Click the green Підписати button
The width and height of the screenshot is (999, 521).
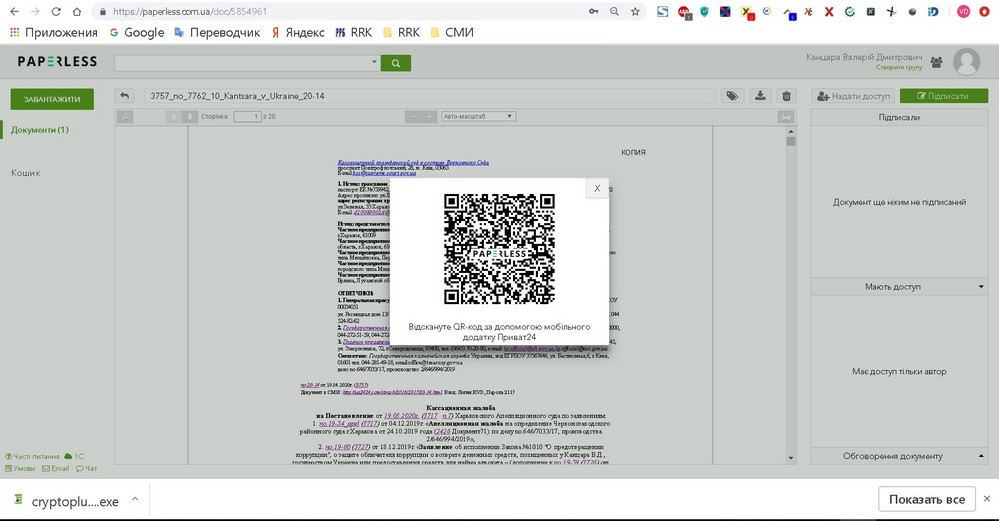coord(944,96)
